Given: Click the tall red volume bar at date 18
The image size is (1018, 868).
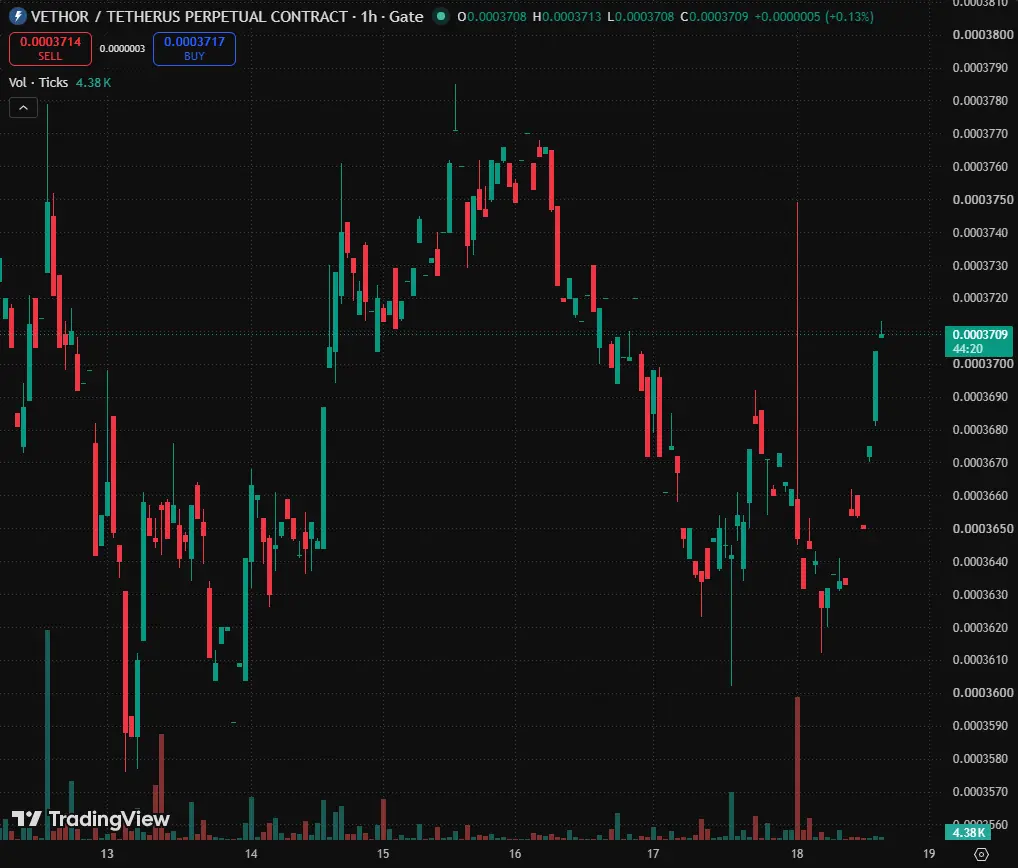Looking at the screenshot, I should [x=797, y=768].
